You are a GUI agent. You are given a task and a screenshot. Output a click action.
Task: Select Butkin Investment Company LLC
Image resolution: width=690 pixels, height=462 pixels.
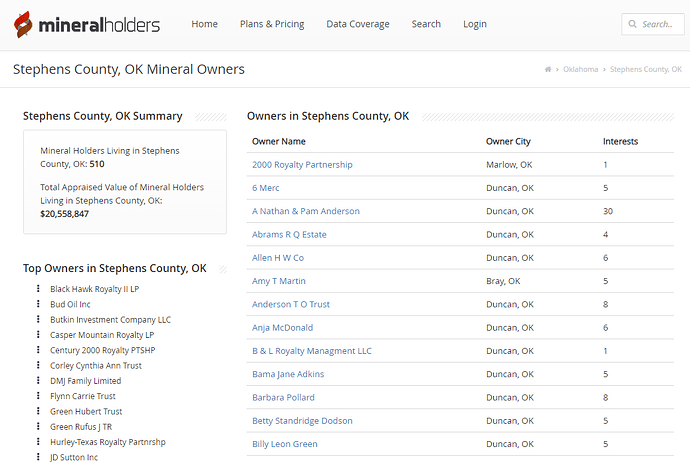[x=110, y=320]
